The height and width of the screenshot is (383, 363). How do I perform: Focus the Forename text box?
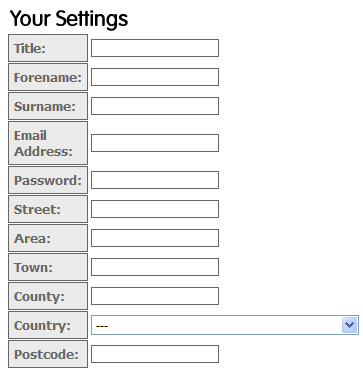pyautogui.click(x=155, y=77)
